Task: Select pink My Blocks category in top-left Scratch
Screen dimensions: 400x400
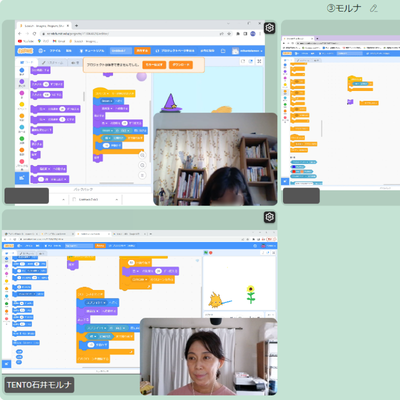Action: coord(22,163)
